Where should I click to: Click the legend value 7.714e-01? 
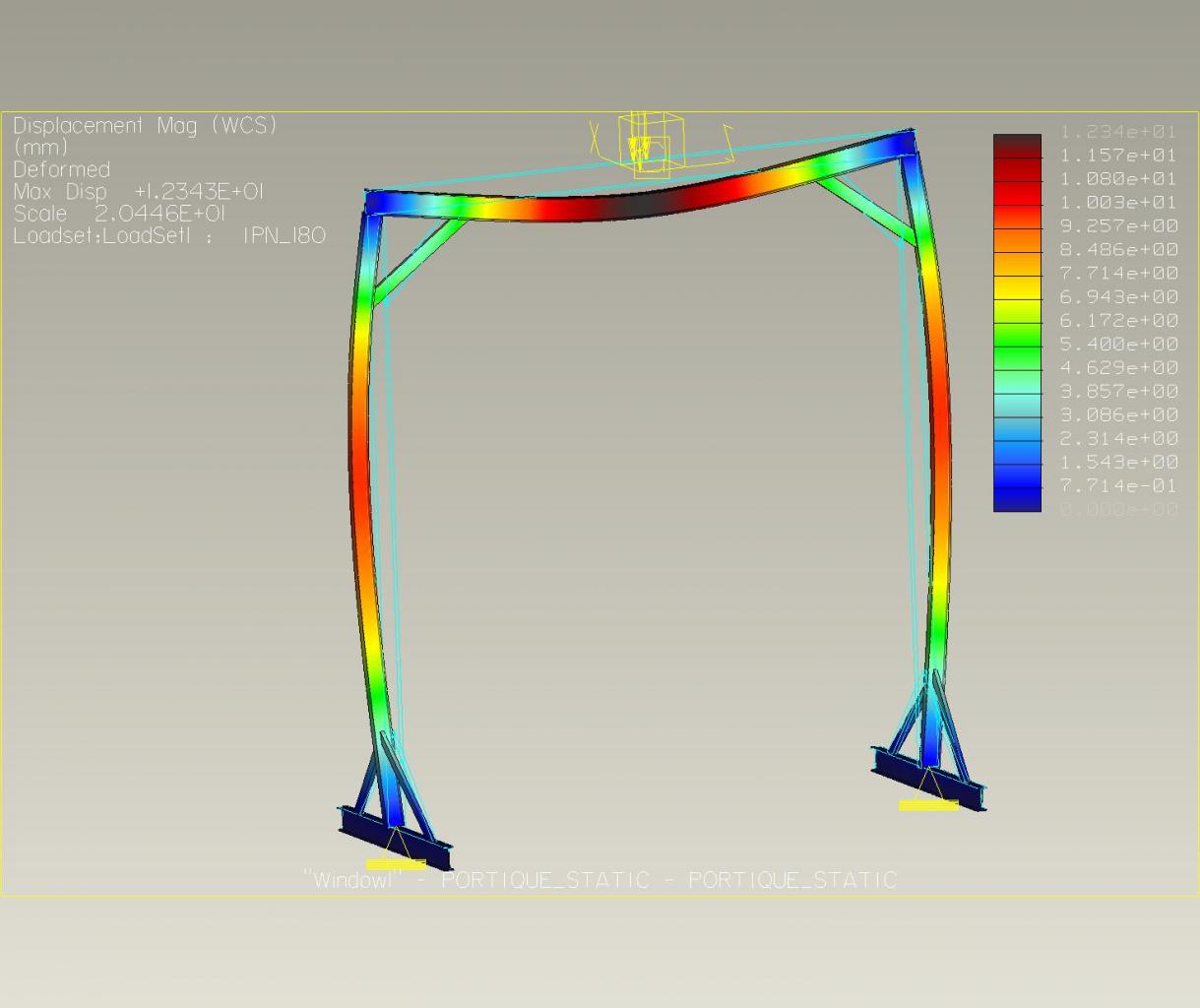tap(1119, 486)
